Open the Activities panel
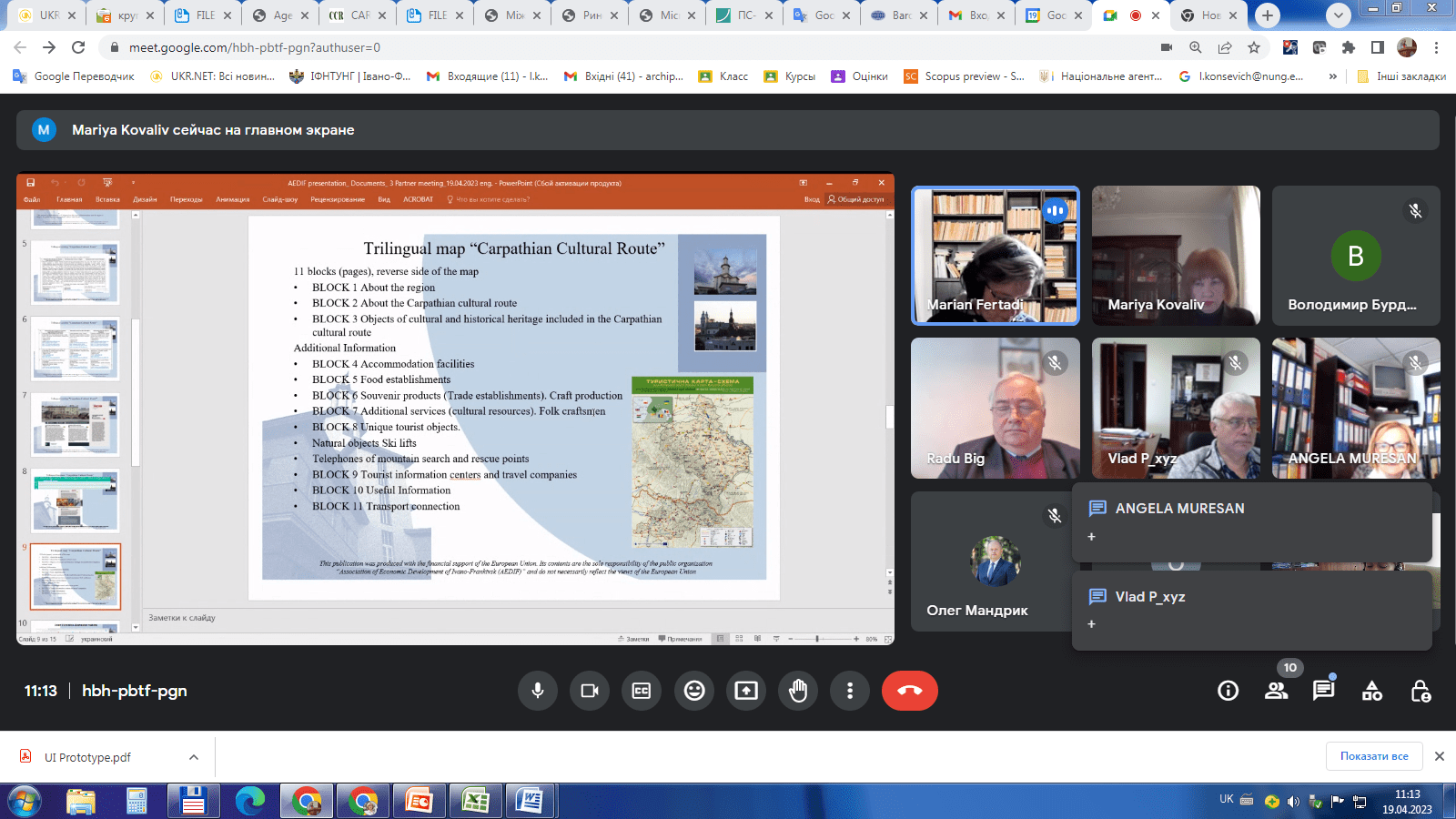Viewport: 1456px width, 819px height. (x=1371, y=692)
